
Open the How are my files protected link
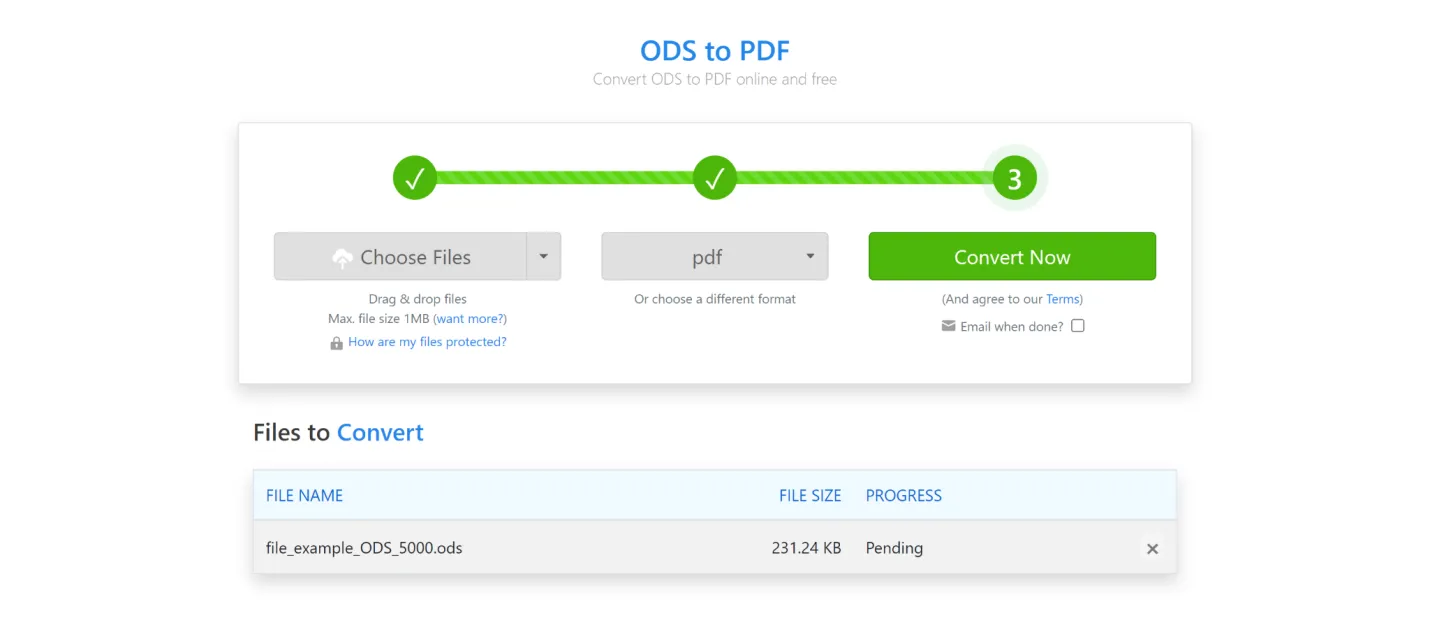[427, 342]
